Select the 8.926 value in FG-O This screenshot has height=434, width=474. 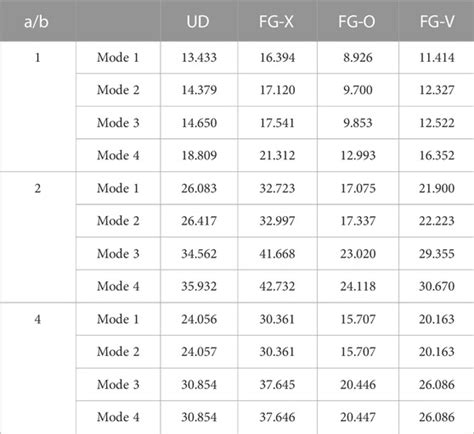click(x=358, y=58)
